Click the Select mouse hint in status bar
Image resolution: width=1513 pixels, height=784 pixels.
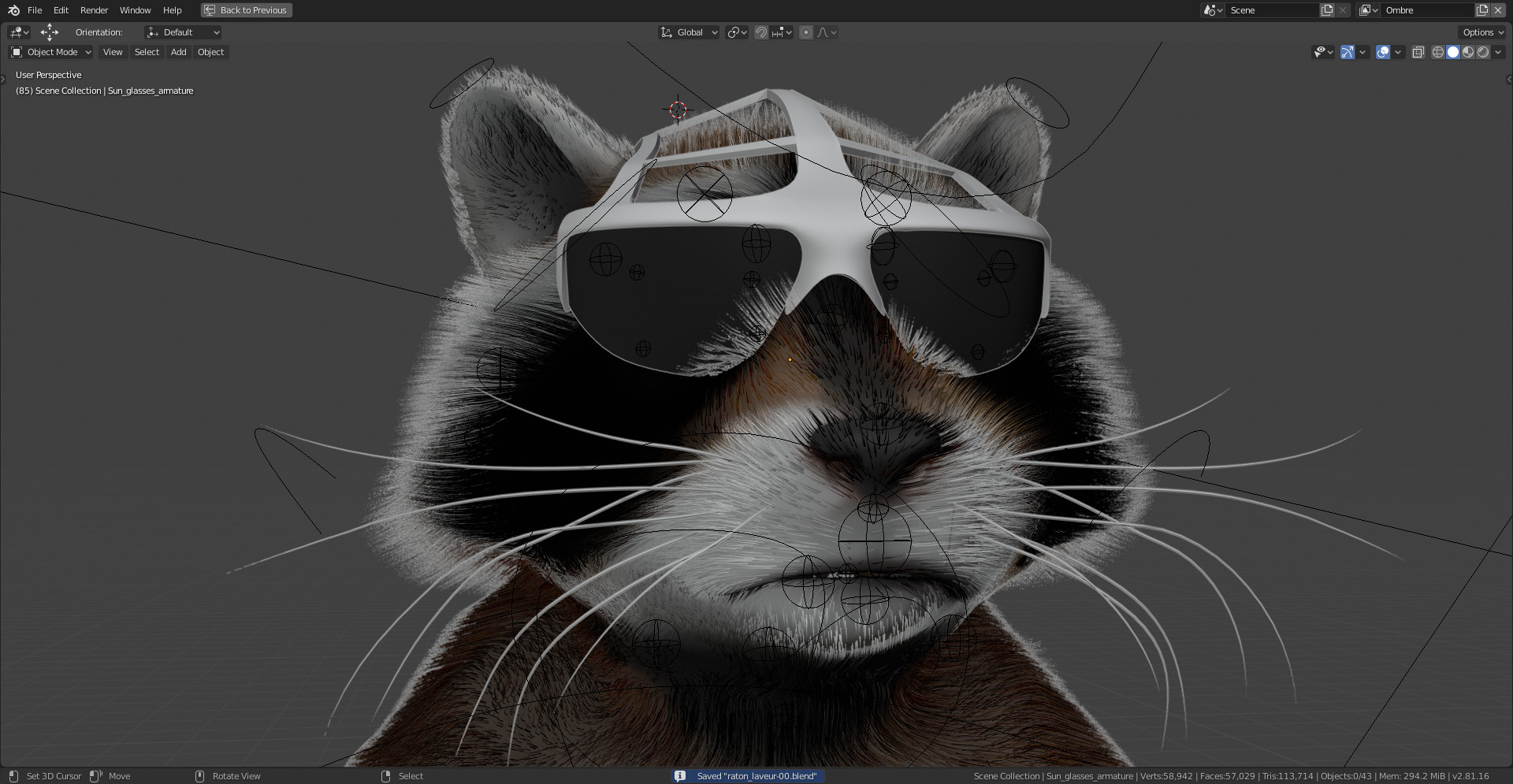[x=411, y=776]
